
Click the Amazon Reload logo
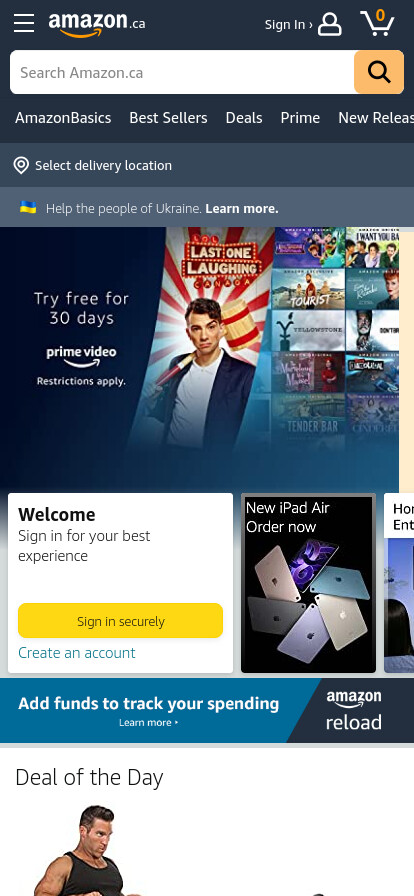[x=353, y=711]
